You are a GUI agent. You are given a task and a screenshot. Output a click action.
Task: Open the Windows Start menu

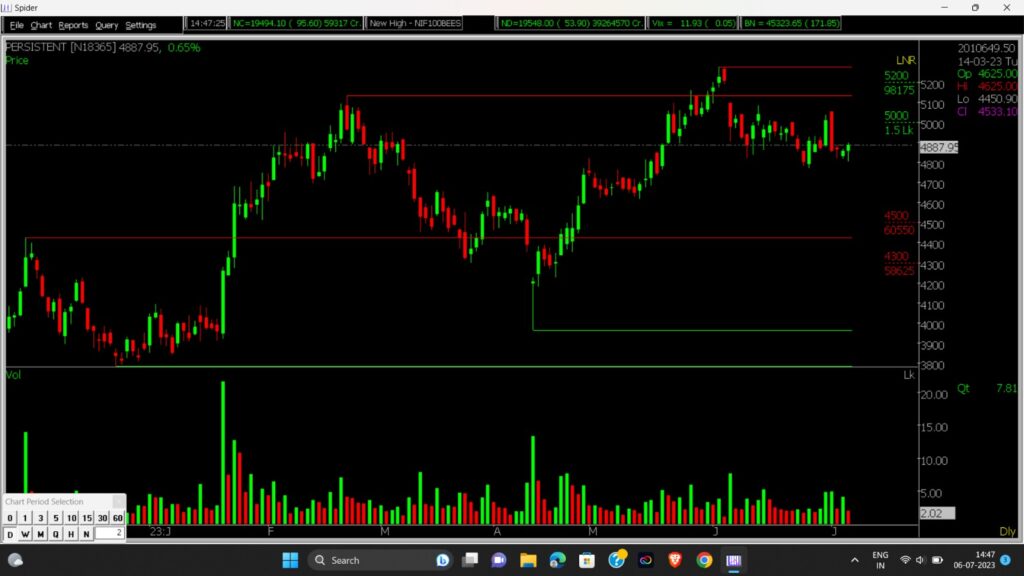point(290,560)
